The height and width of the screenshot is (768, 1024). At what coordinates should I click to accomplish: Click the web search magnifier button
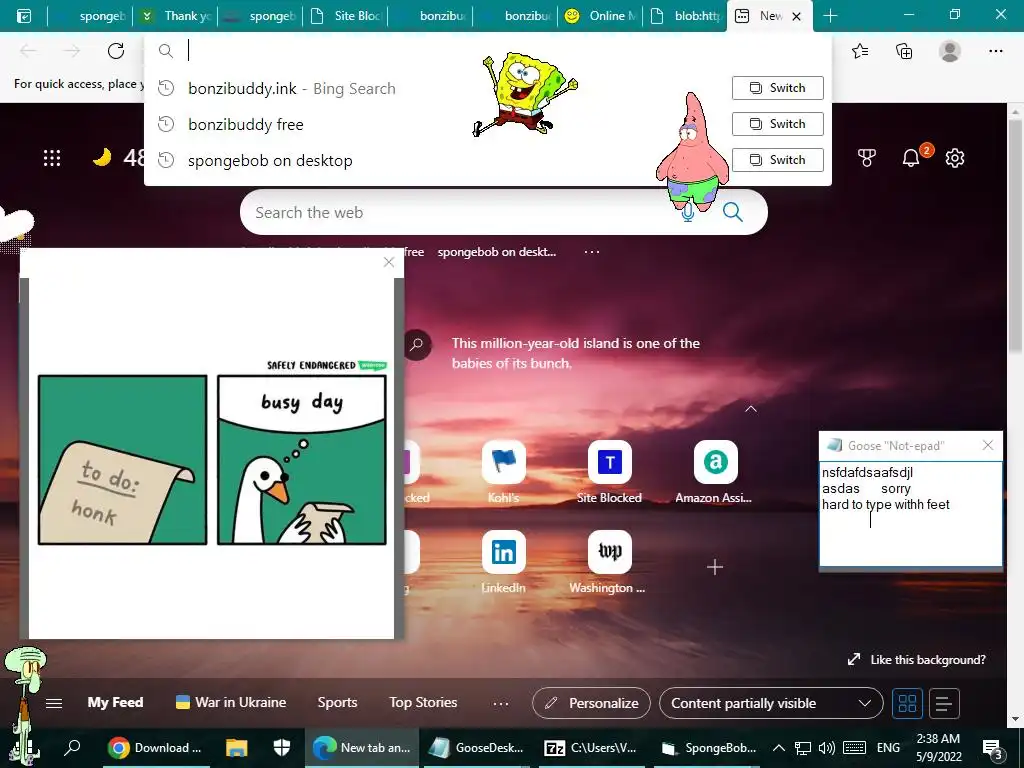(733, 212)
